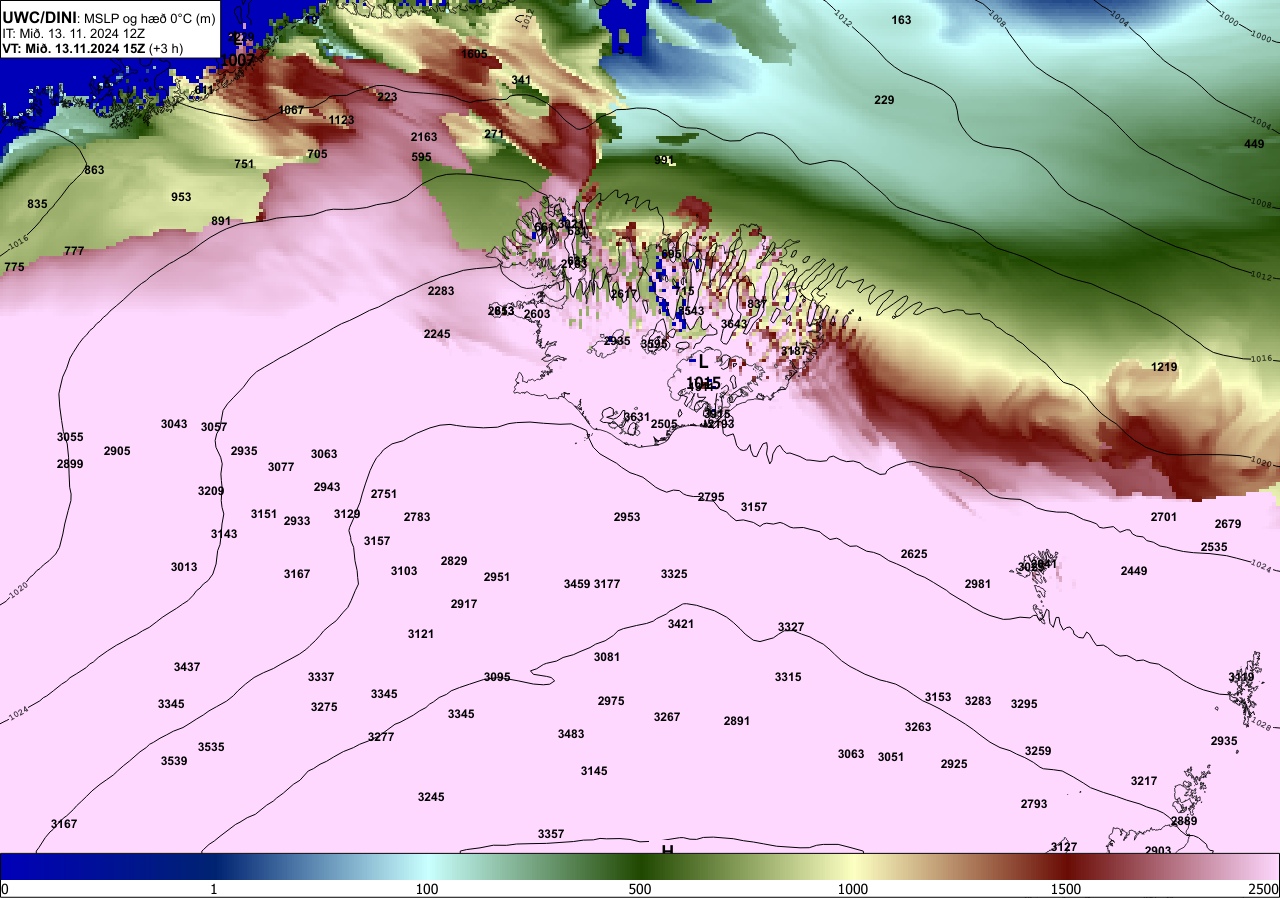Click the map value '1605'
The height and width of the screenshot is (898, 1280).
pos(474,54)
